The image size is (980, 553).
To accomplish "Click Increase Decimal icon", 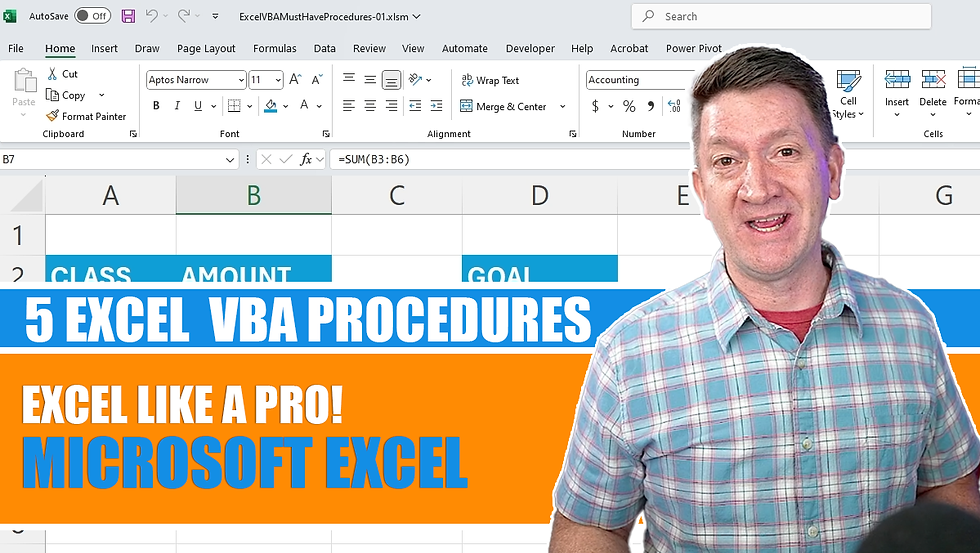I will point(674,106).
